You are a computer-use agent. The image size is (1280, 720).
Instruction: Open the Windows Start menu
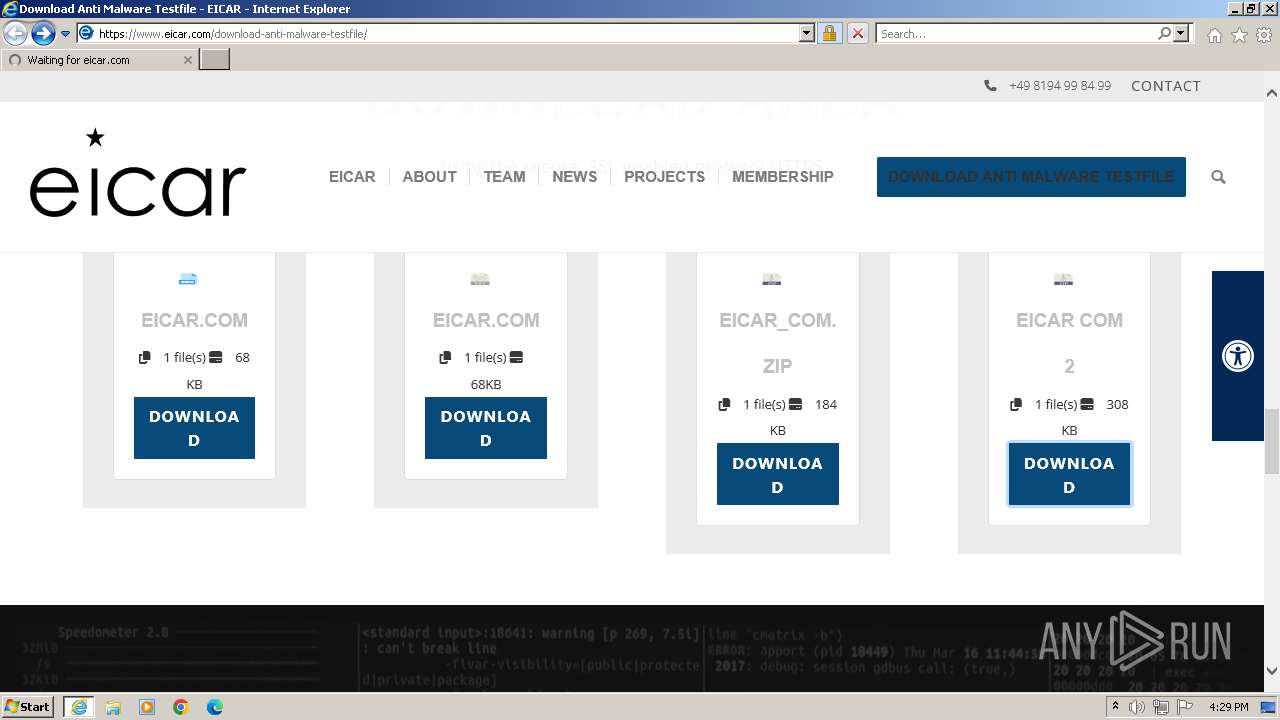click(x=28, y=706)
